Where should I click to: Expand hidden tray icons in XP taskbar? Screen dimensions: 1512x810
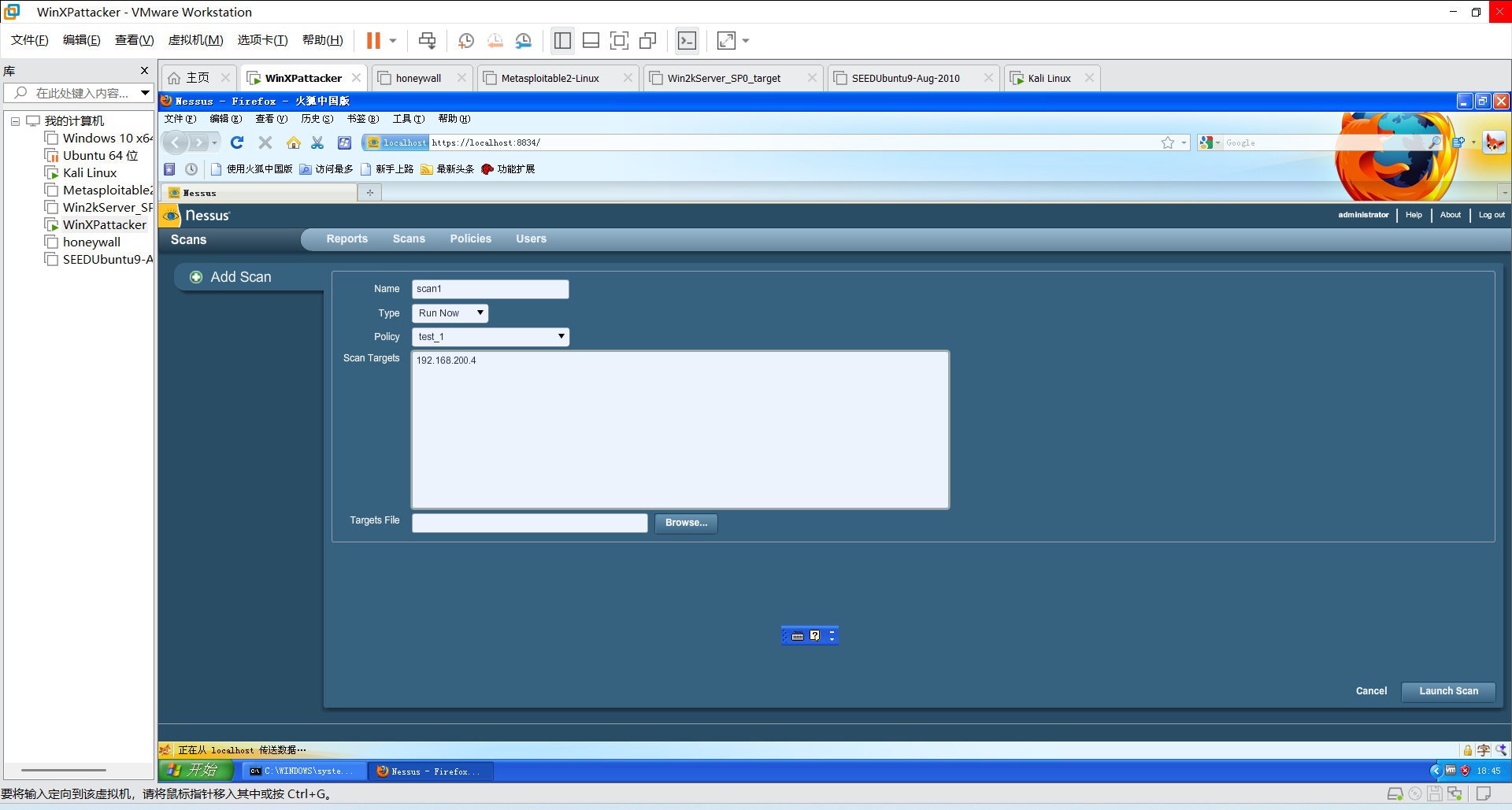click(x=1436, y=771)
